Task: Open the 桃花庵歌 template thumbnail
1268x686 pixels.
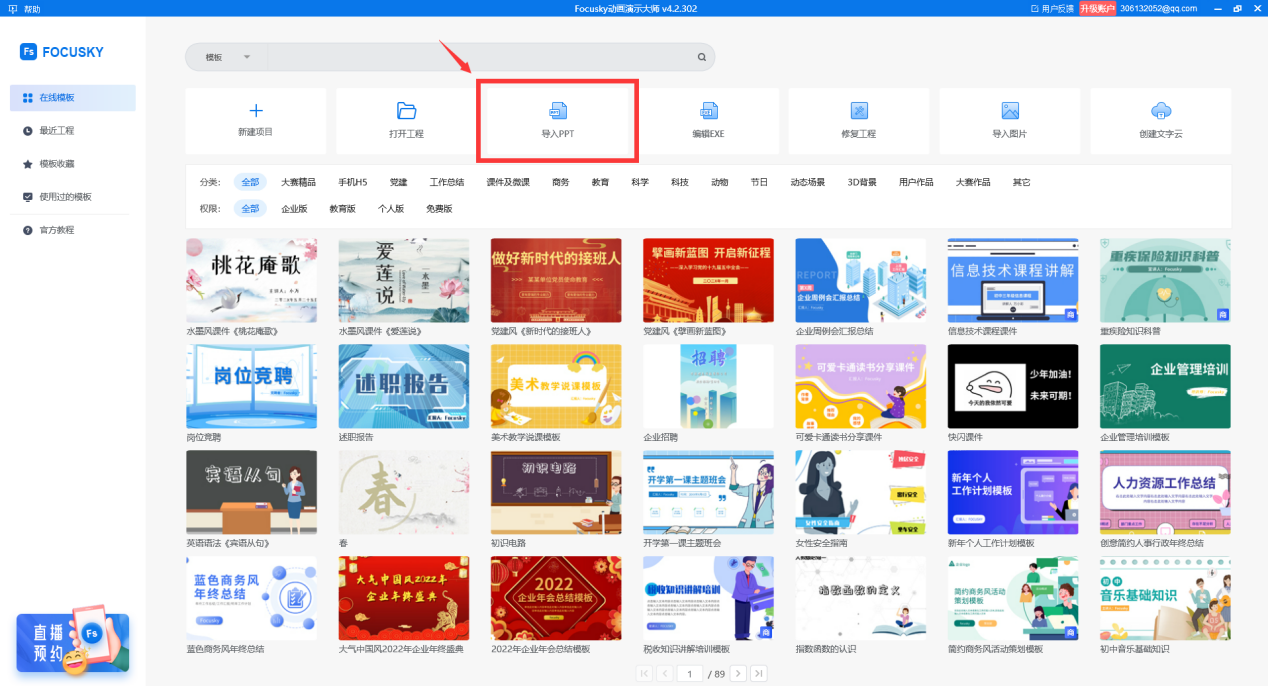Action: tap(252, 280)
